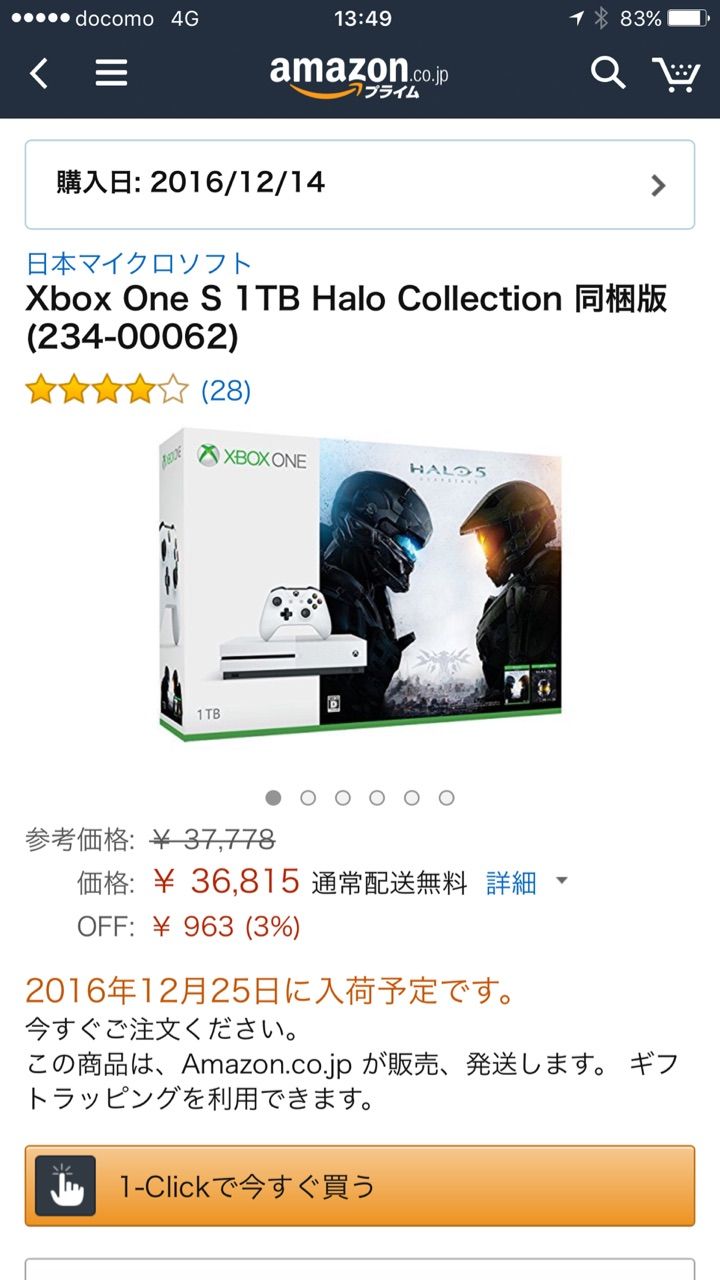Open the 詳細 shipping details link
The image size is (720, 1280).
(511, 882)
